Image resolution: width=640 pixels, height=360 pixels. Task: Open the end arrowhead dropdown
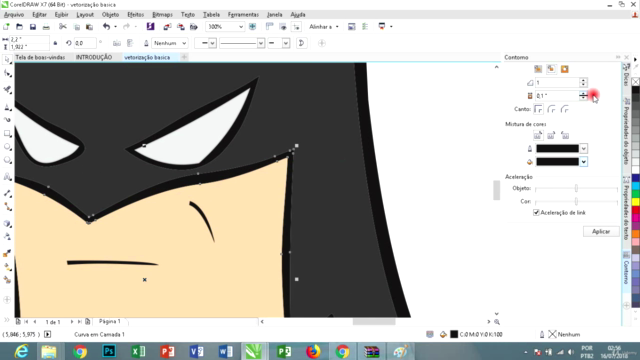(x=286, y=43)
